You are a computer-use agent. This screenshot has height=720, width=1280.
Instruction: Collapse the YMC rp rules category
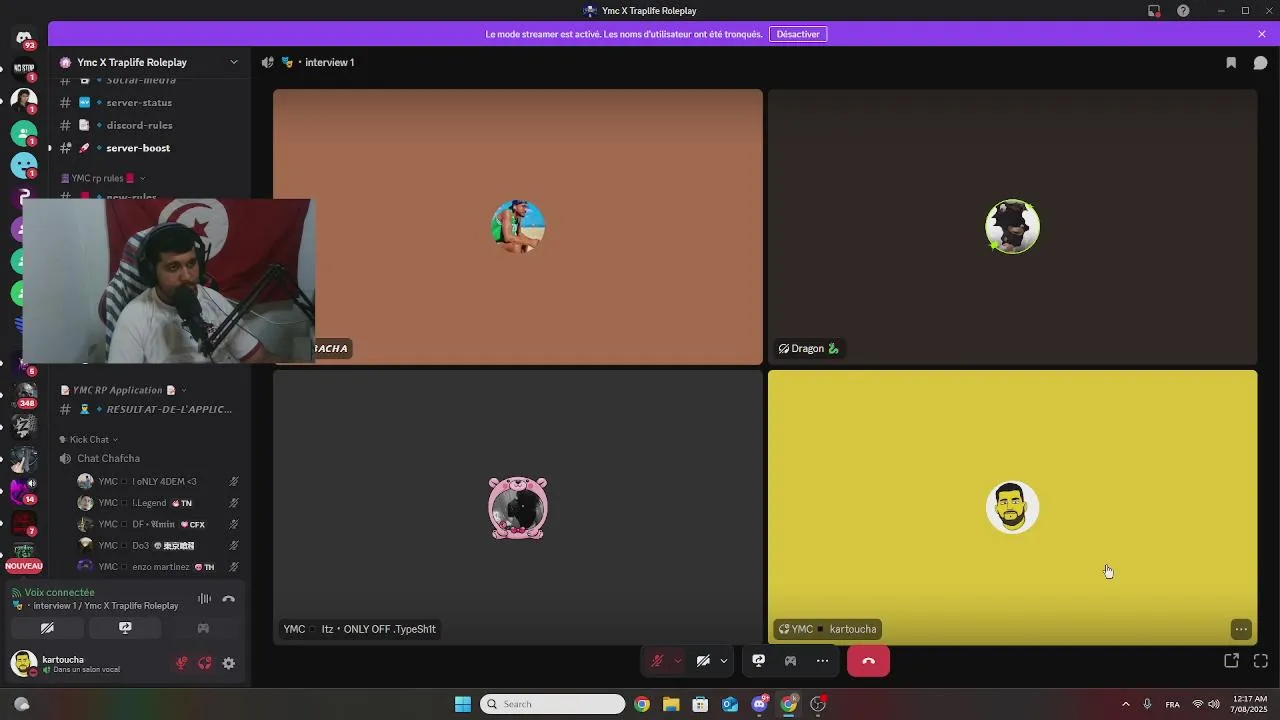tap(103, 178)
